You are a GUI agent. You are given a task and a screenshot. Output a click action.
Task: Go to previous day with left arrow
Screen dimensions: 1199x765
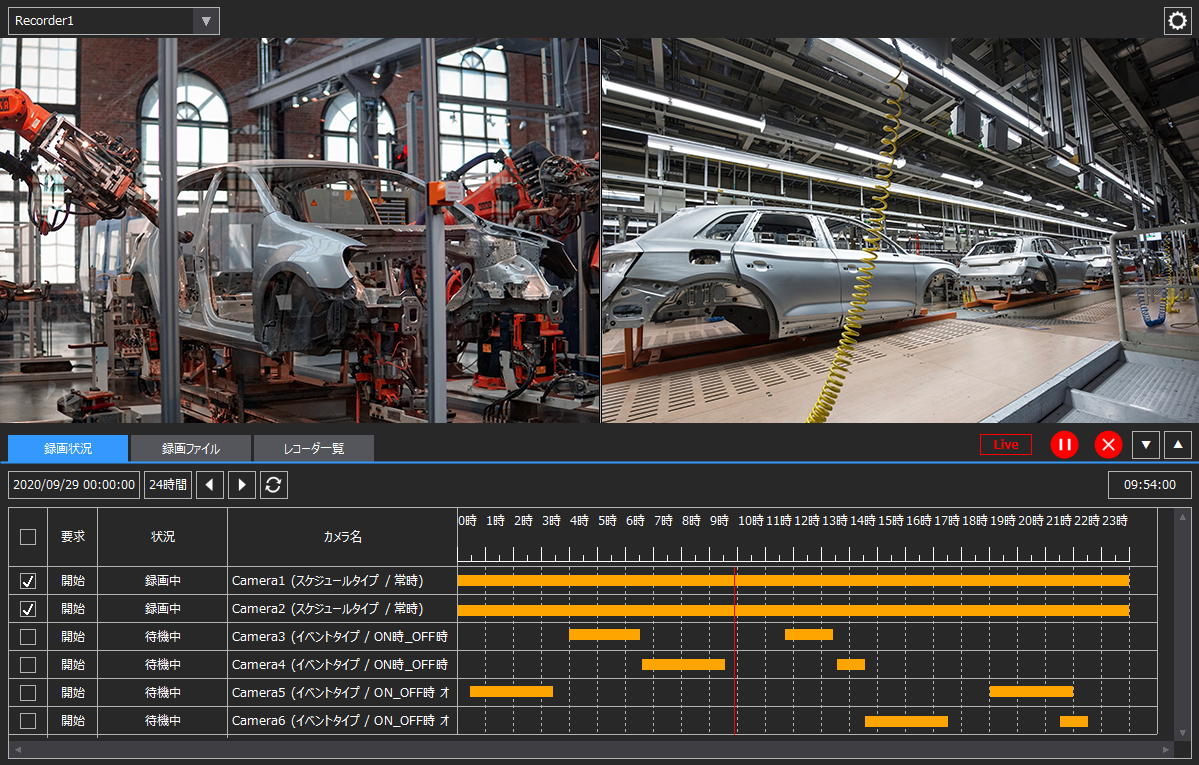pos(211,485)
